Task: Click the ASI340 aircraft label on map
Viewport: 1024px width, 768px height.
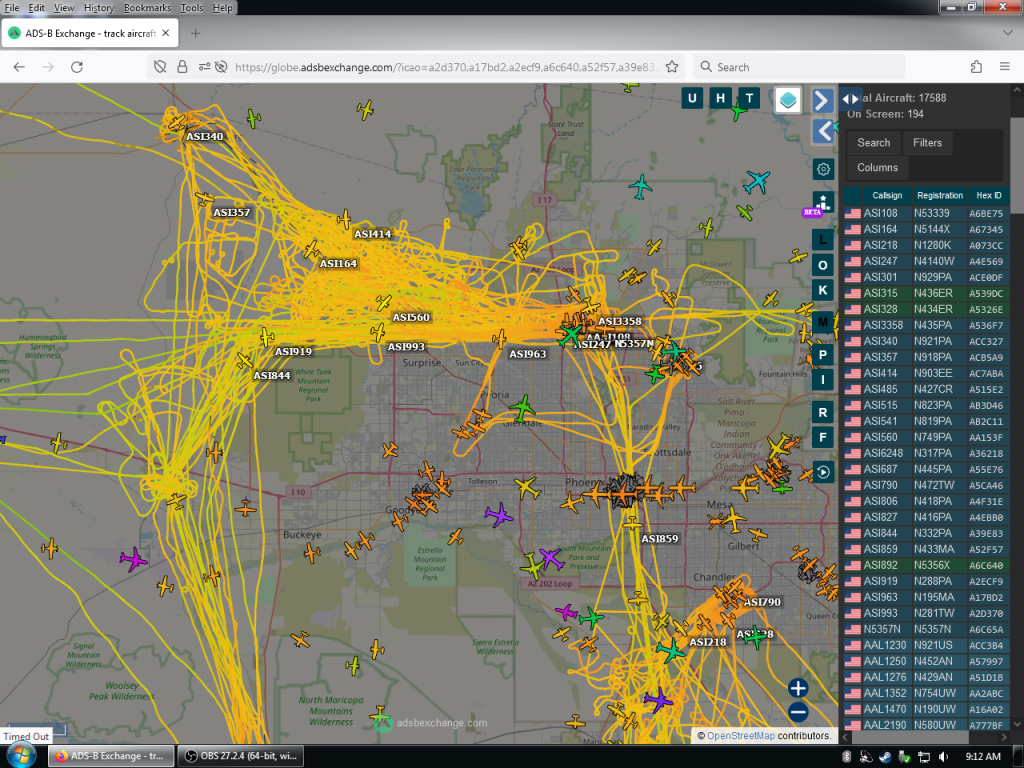Action: pyautogui.click(x=204, y=136)
